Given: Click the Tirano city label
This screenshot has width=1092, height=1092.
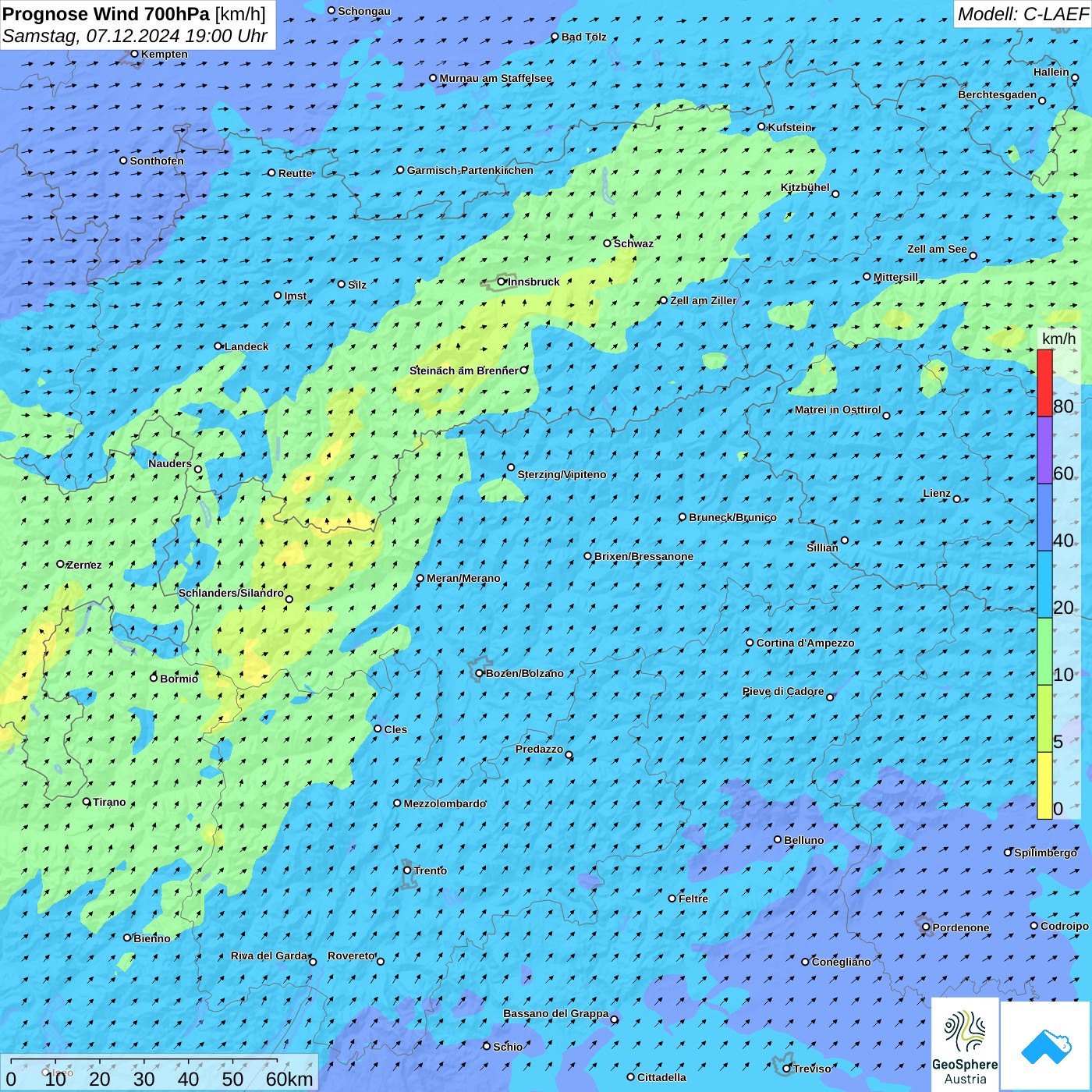Looking at the screenshot, I should pos(109,802).
